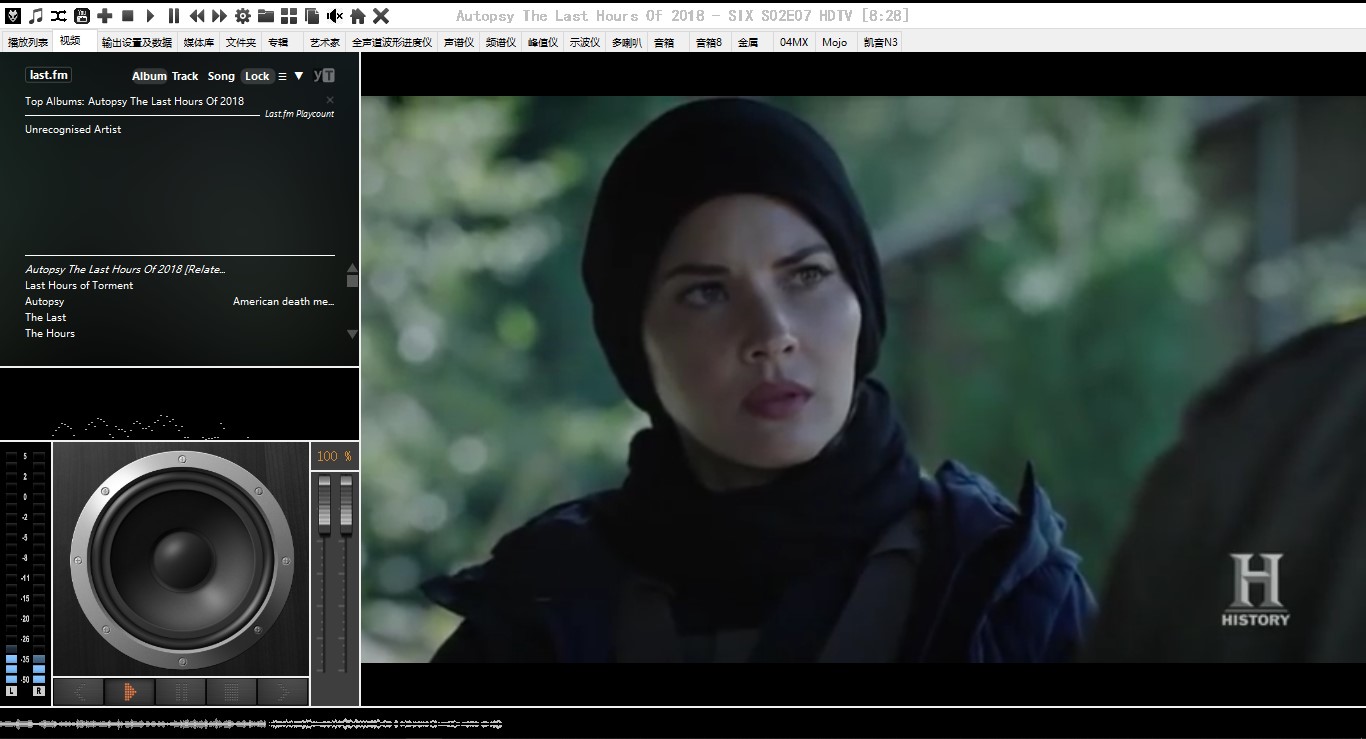Toggle the Lock button in last.fm panel
The image size is (1366, 739).
tap(257, 76)
